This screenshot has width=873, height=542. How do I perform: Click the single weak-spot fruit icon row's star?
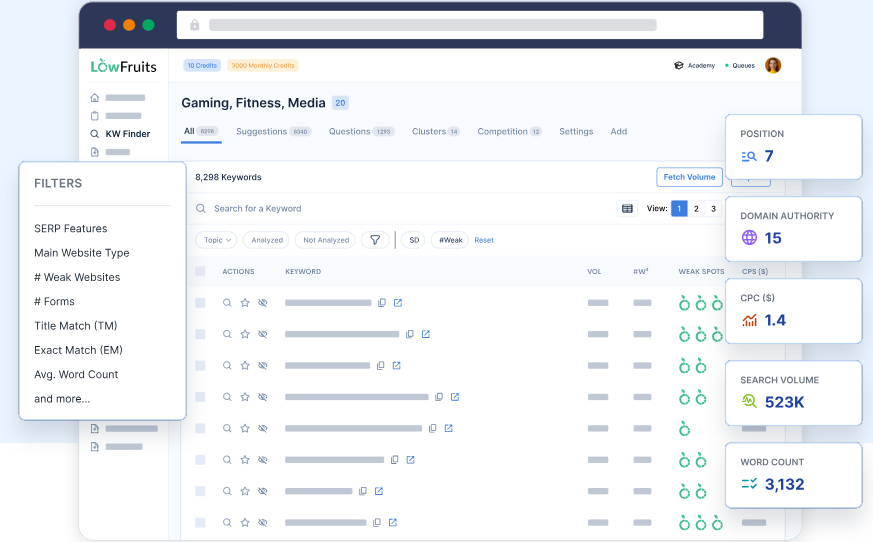(245, 428)
